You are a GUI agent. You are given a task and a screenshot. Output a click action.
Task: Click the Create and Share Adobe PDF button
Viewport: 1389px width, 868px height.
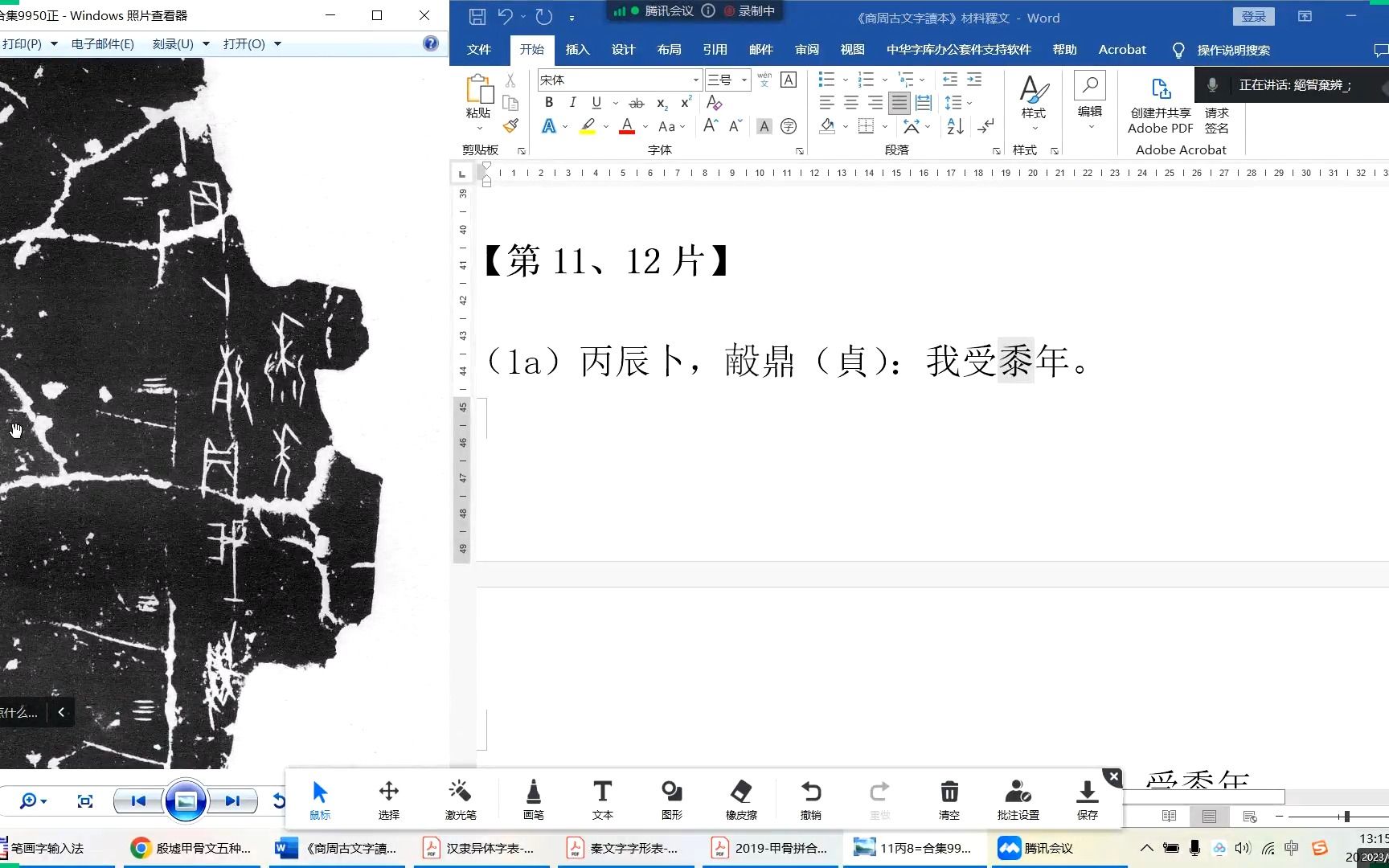[x=1160, y=105]
